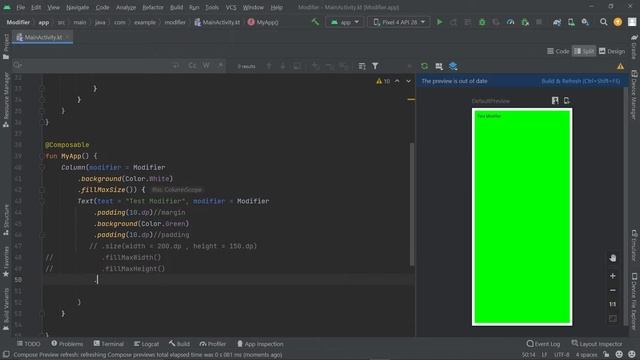Open the Profile app speedometer icon

(510, 22)
